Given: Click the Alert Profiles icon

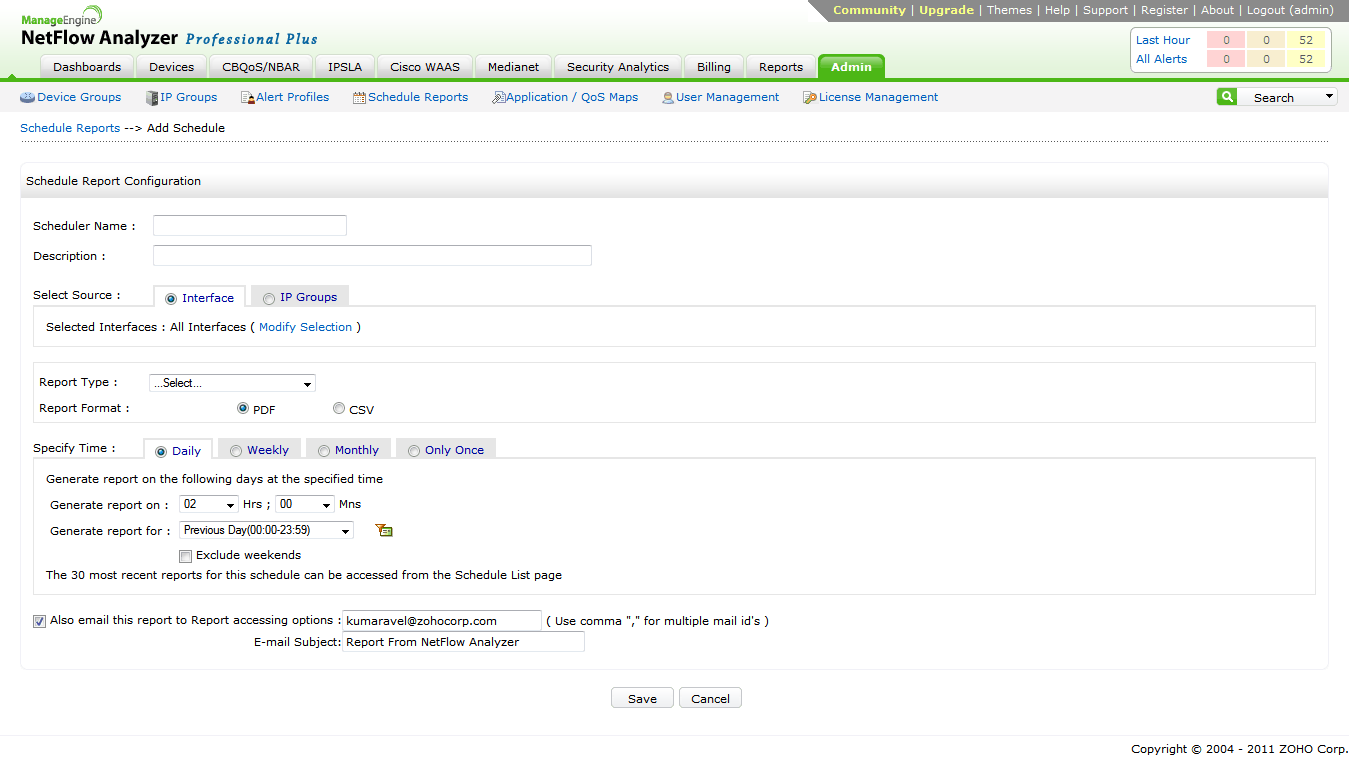Looking at the screenshot, I should (x=248, y=98).
